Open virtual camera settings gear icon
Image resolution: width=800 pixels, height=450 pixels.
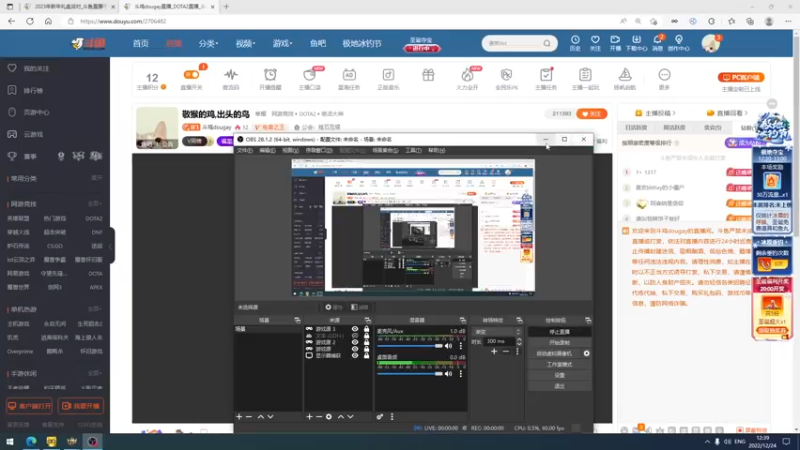587,354
